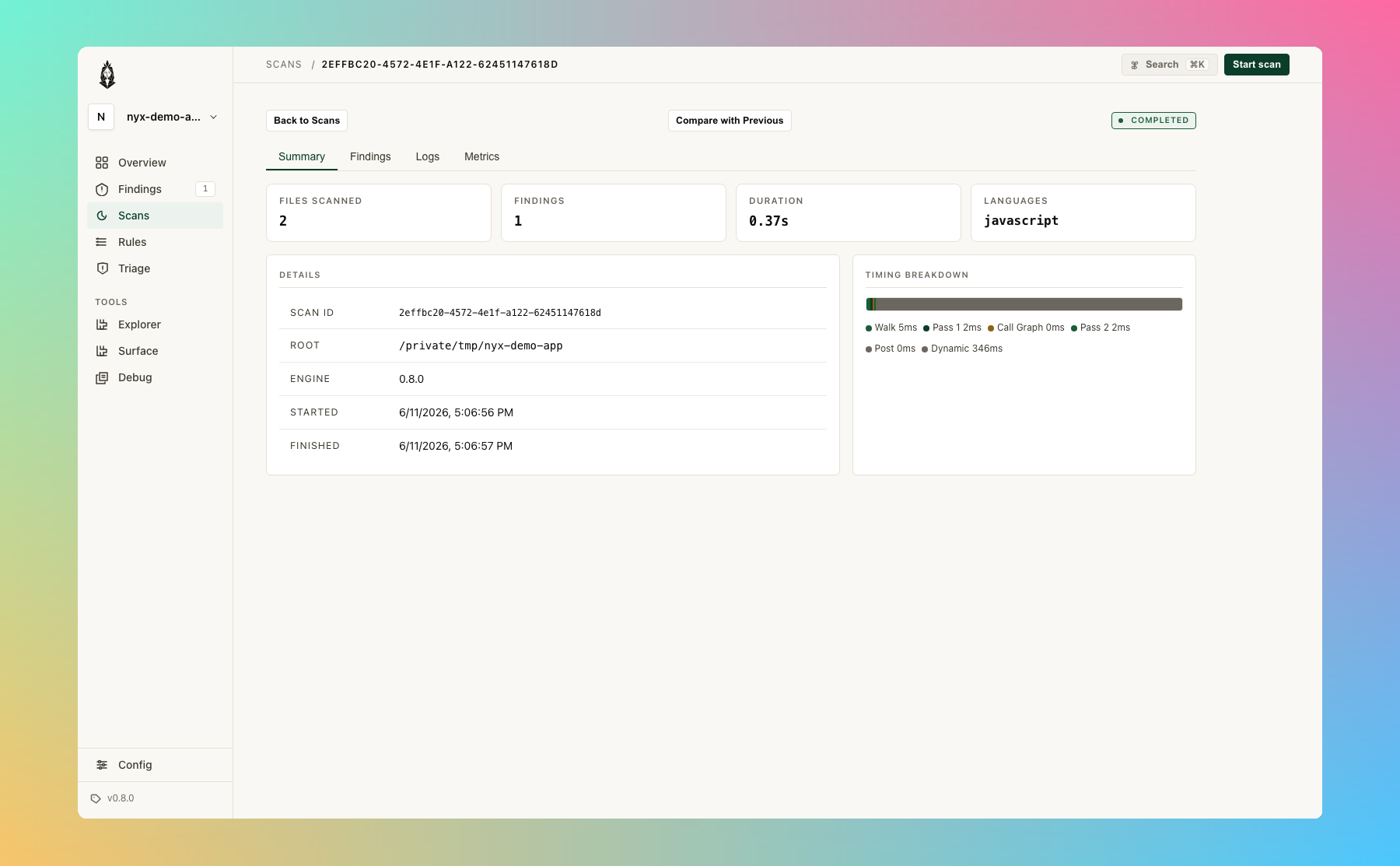Open Debug tool icon
Viewport: 1400px width, 866px height.
click(102, 377)
